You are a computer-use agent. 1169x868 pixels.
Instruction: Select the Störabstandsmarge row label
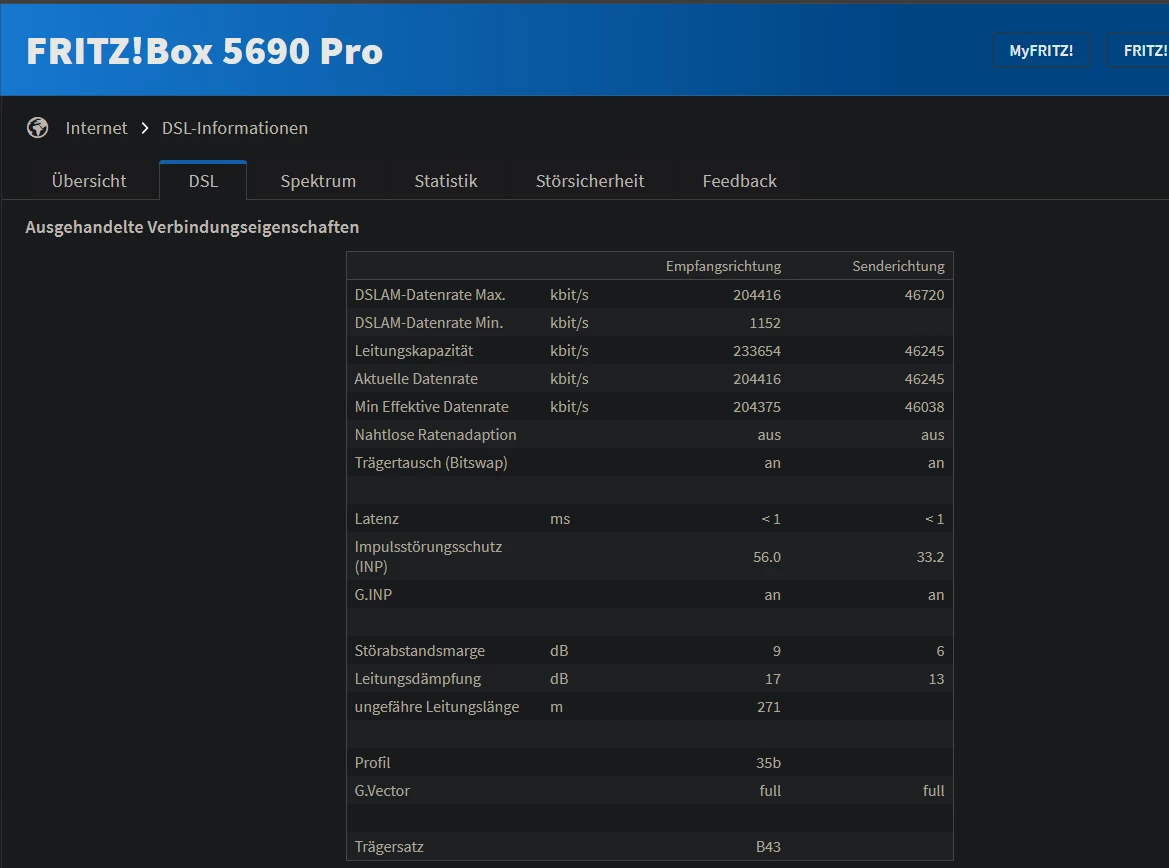point(420,651)
